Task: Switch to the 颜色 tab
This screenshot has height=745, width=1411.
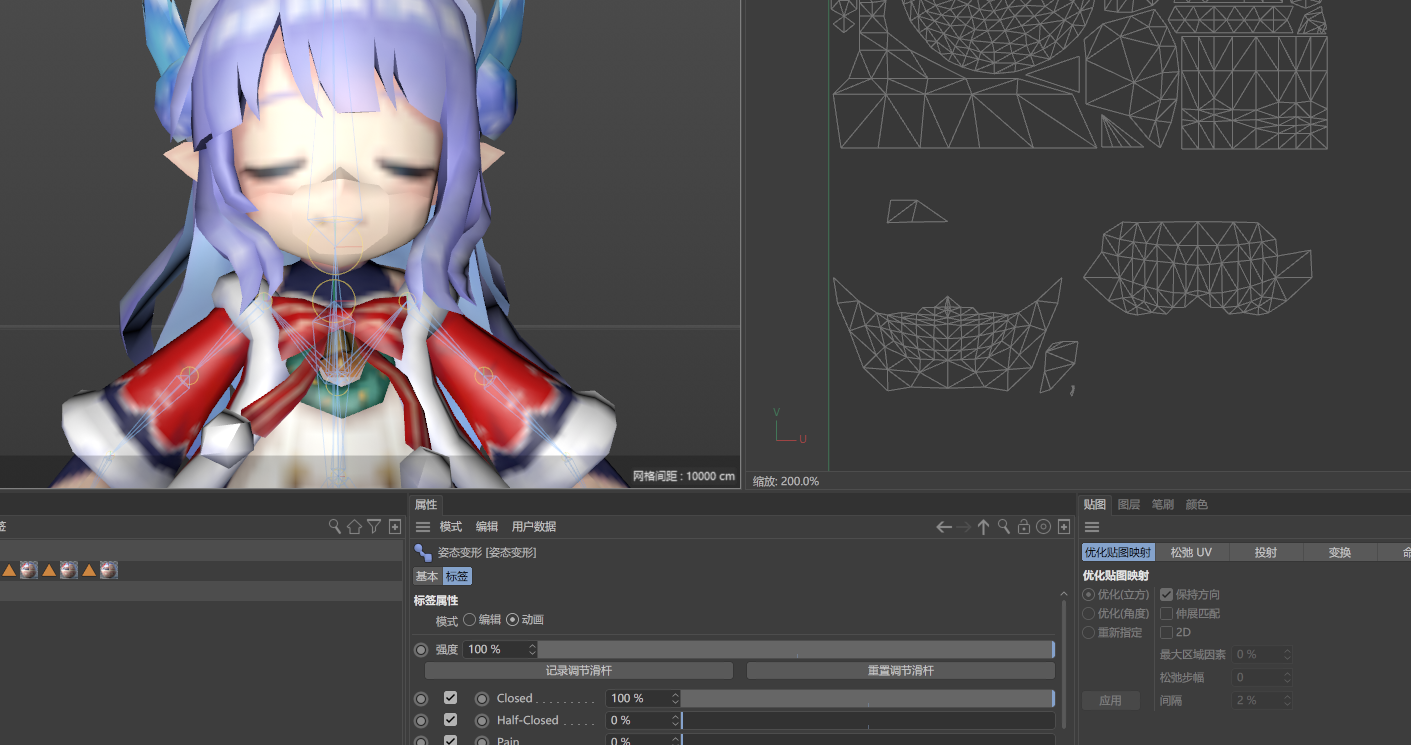Action: click(1196, 504)
